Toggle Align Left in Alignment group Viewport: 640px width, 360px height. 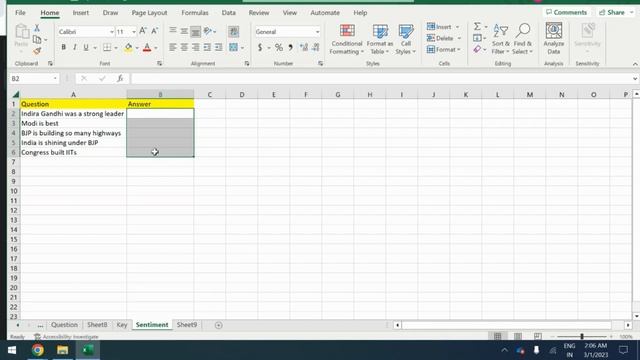click(x=173, y=48)
